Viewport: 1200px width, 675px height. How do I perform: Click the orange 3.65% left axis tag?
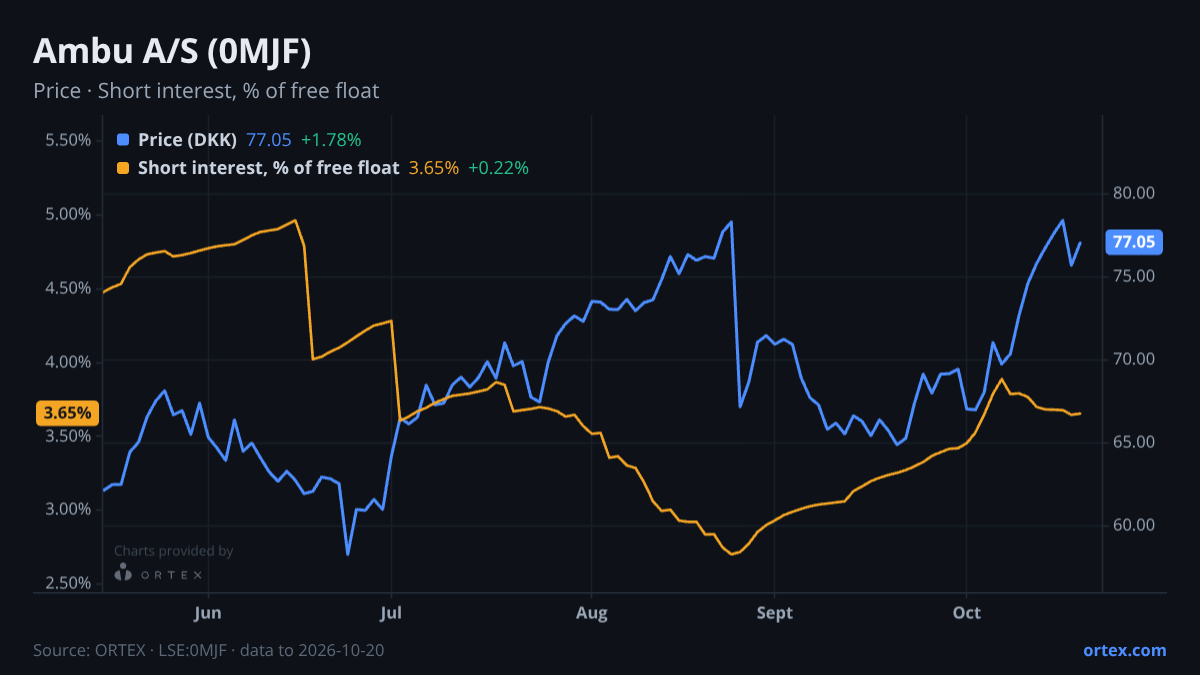(x=67, y=413)
